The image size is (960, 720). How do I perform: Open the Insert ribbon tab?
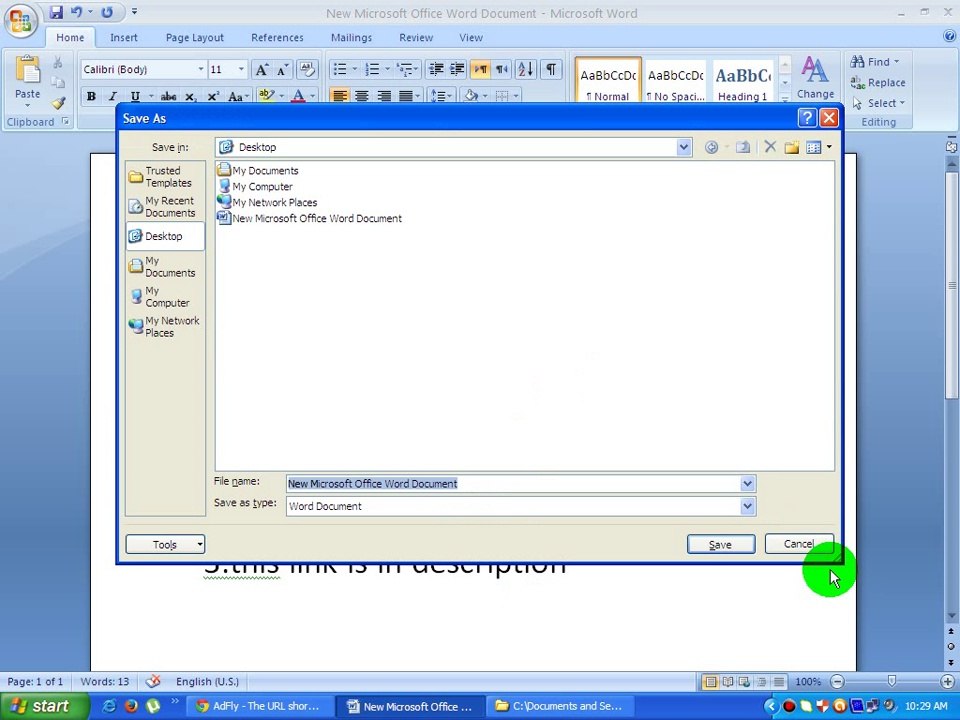(124, 37)
